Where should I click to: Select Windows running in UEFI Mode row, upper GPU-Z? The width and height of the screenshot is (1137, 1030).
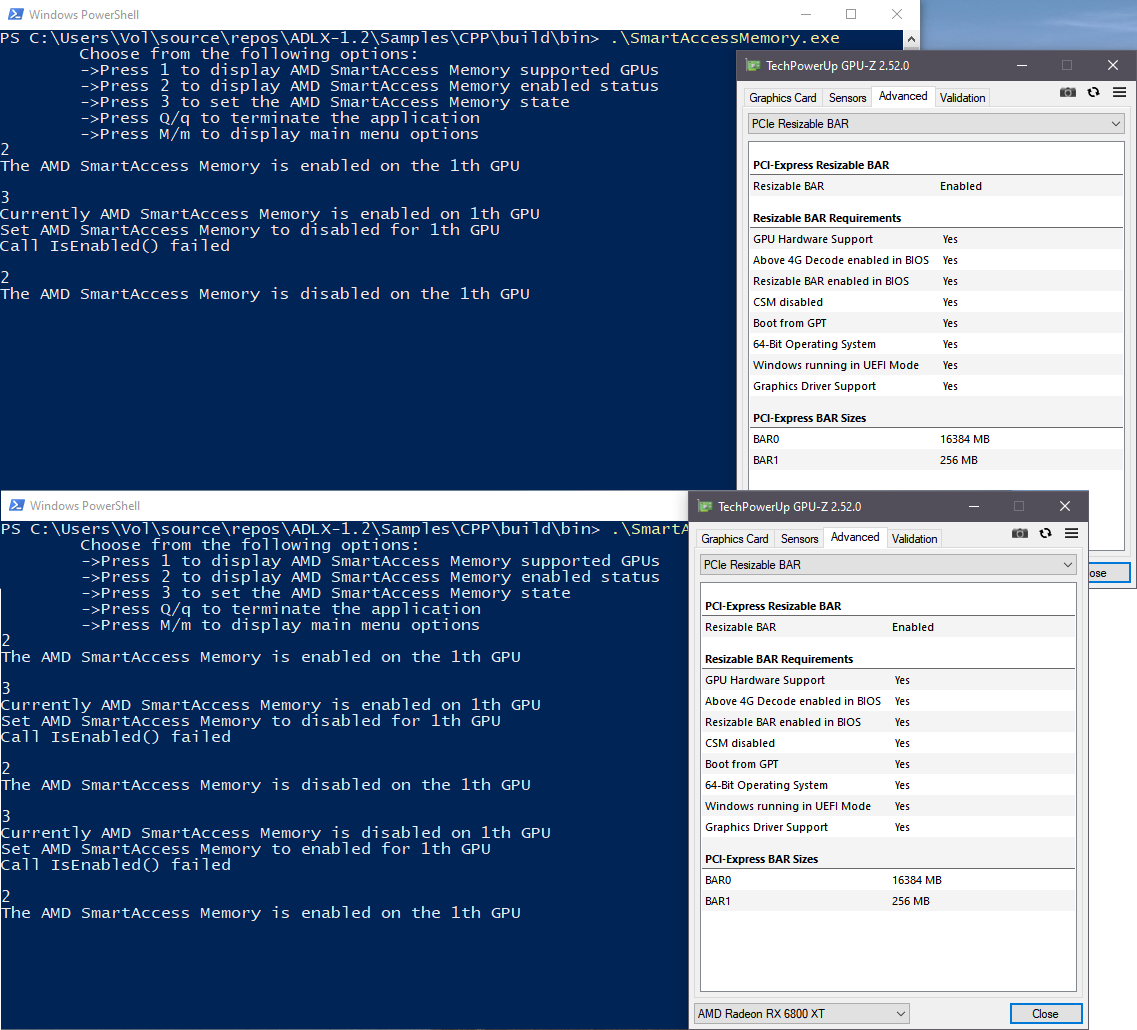tap(936, 365)
